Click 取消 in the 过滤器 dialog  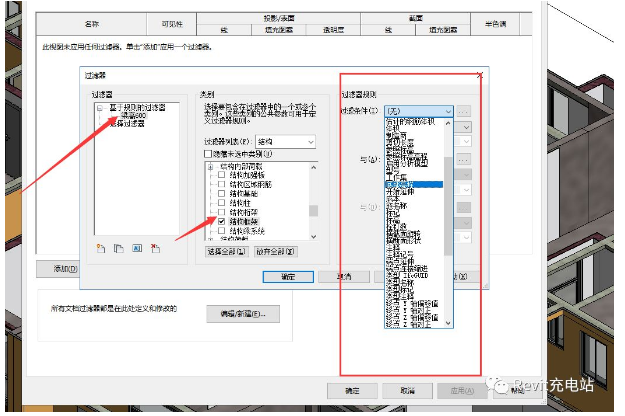click(x=344, y=277)
